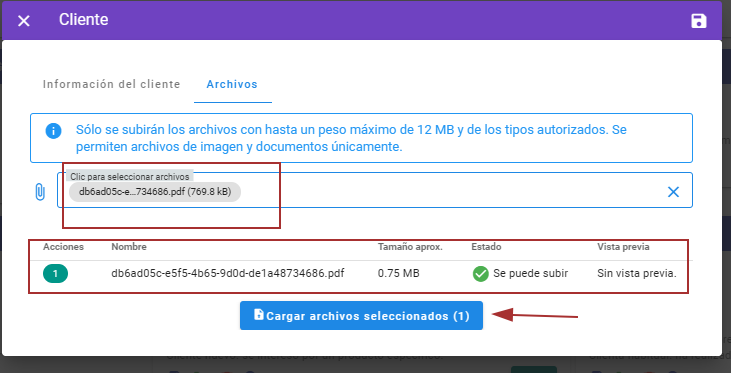Image resolution: width=731 pixels, height=373 pixels.
Task: Clear selected files with the blue X
Action: (x=673, y=192)
